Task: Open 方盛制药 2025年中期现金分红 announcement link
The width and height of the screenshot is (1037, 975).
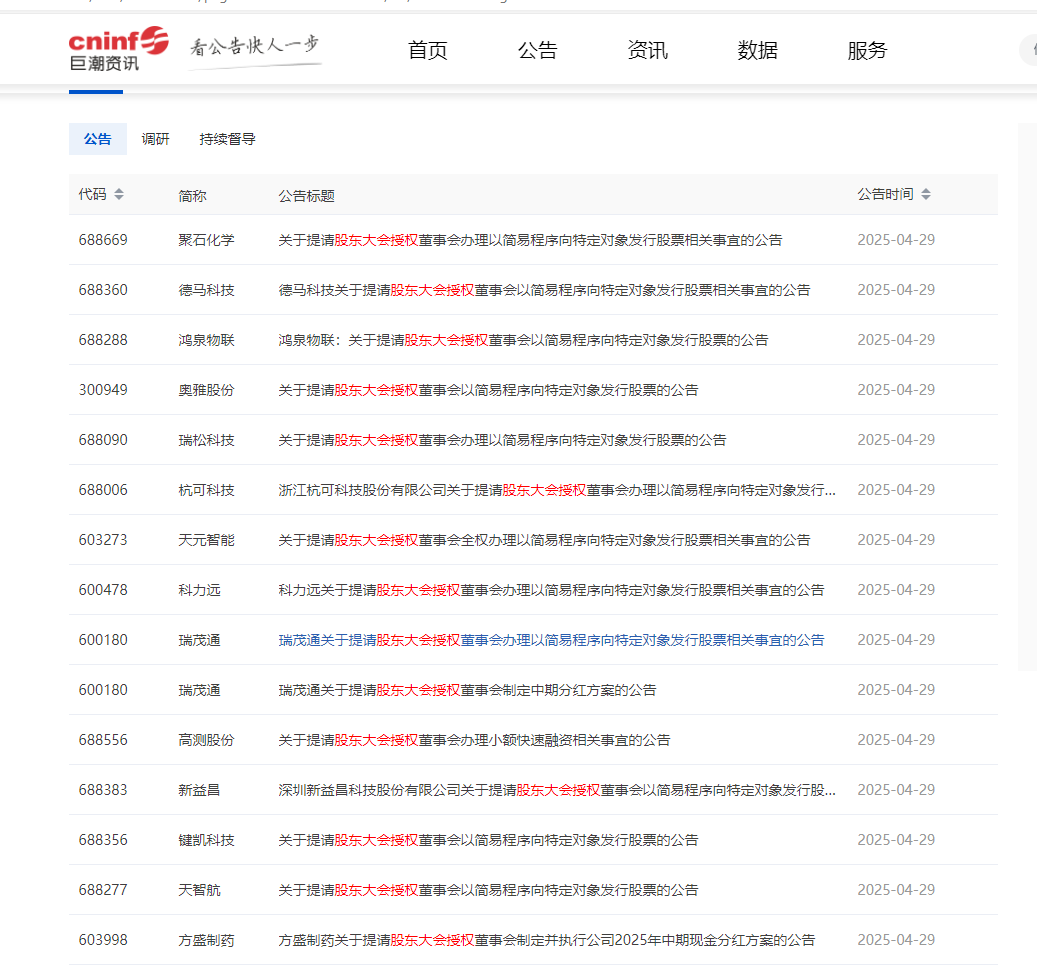Action: [546, 940]
